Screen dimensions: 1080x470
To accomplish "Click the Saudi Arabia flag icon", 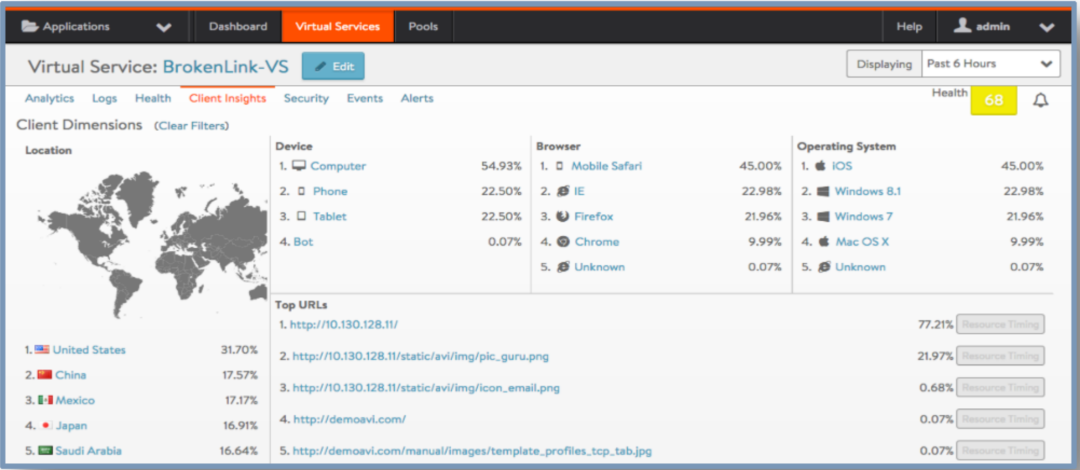I will [x=45, y=451].
